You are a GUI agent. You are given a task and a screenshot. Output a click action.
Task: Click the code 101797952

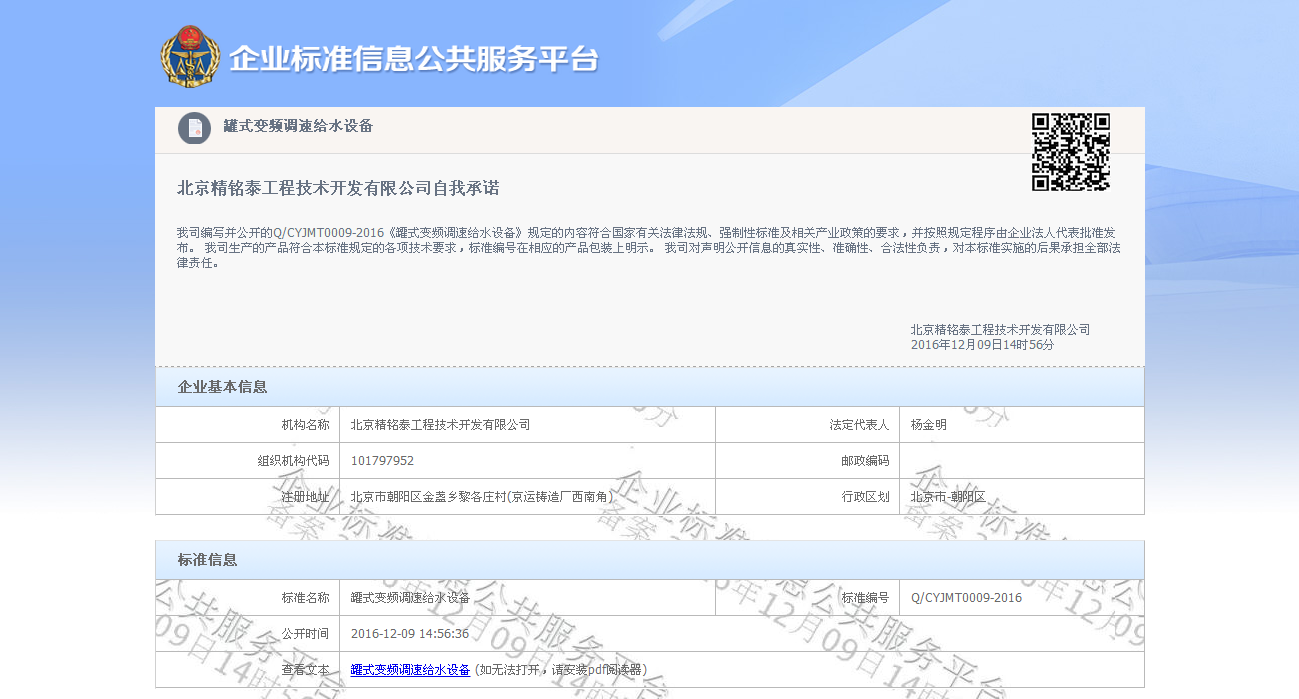click(382, 461)
